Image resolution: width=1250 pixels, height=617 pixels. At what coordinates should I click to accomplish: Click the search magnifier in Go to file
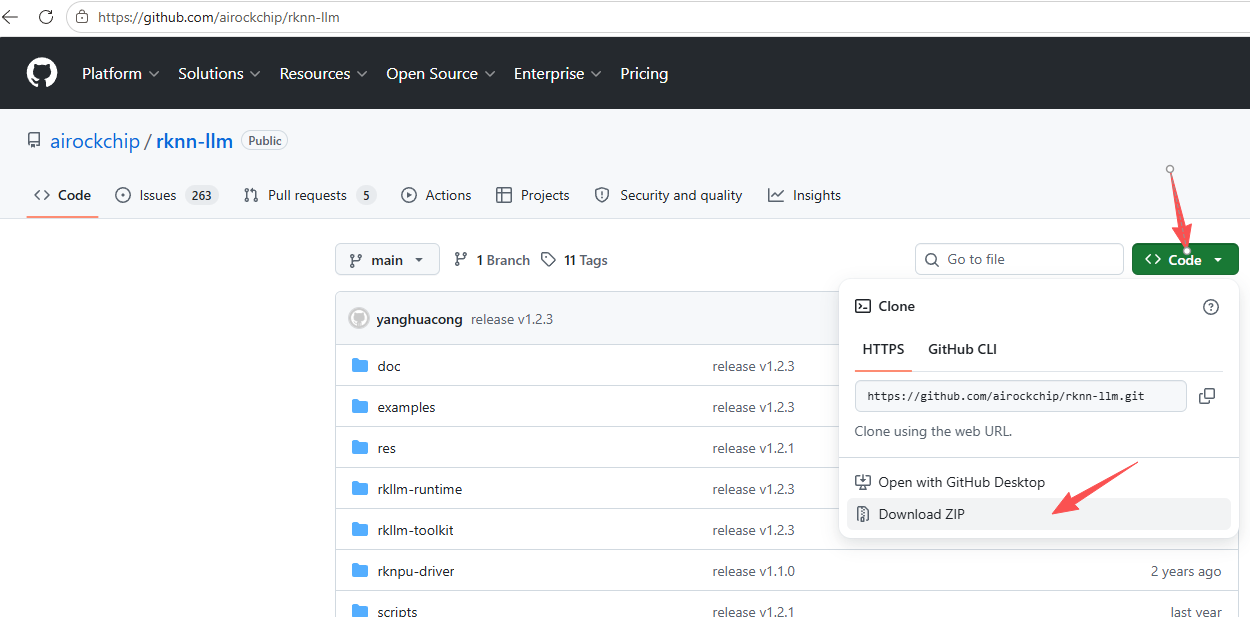[932, 259]
